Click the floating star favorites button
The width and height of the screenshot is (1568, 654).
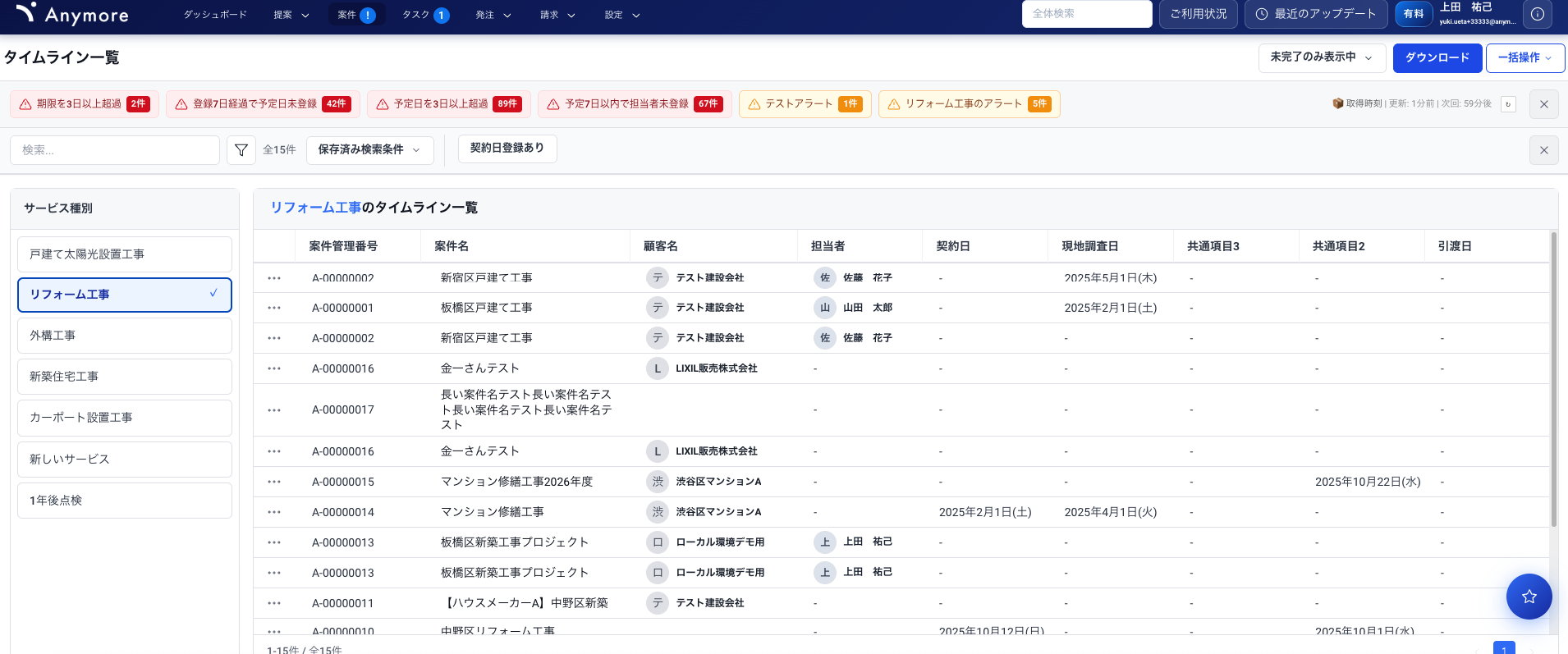(x=1529, y=597)
